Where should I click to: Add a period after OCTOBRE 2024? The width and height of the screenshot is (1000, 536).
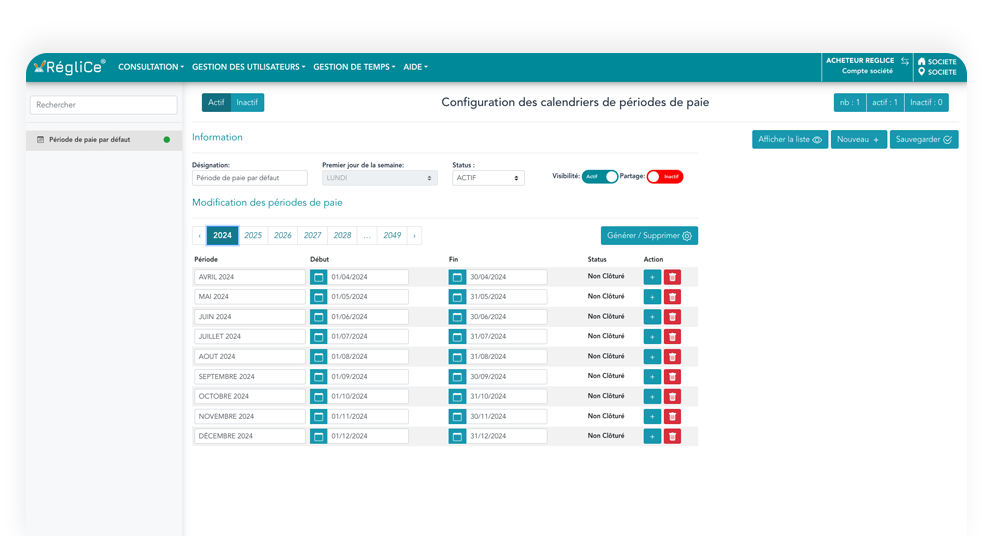click(652, 396)
